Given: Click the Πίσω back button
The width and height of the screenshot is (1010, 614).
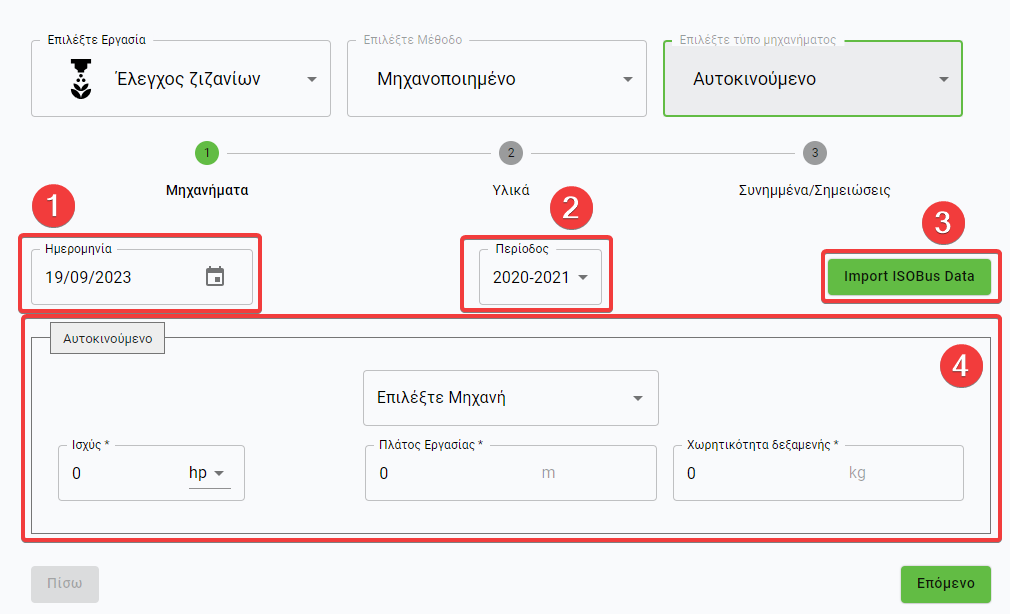Looking at the screenshot, I should point(65,584).
